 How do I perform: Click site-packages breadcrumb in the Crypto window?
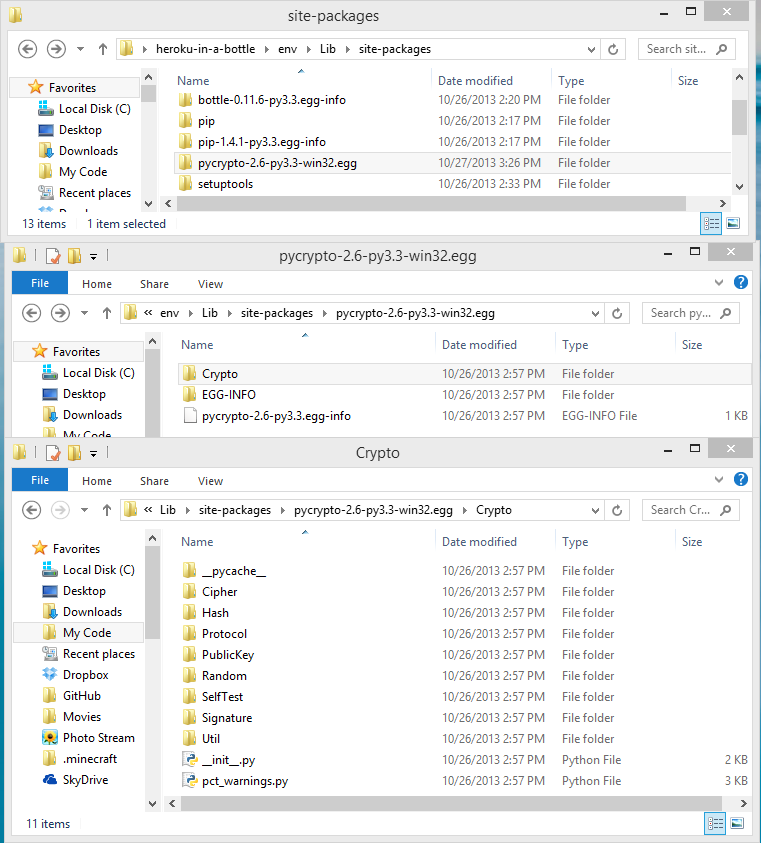point(234,510)
